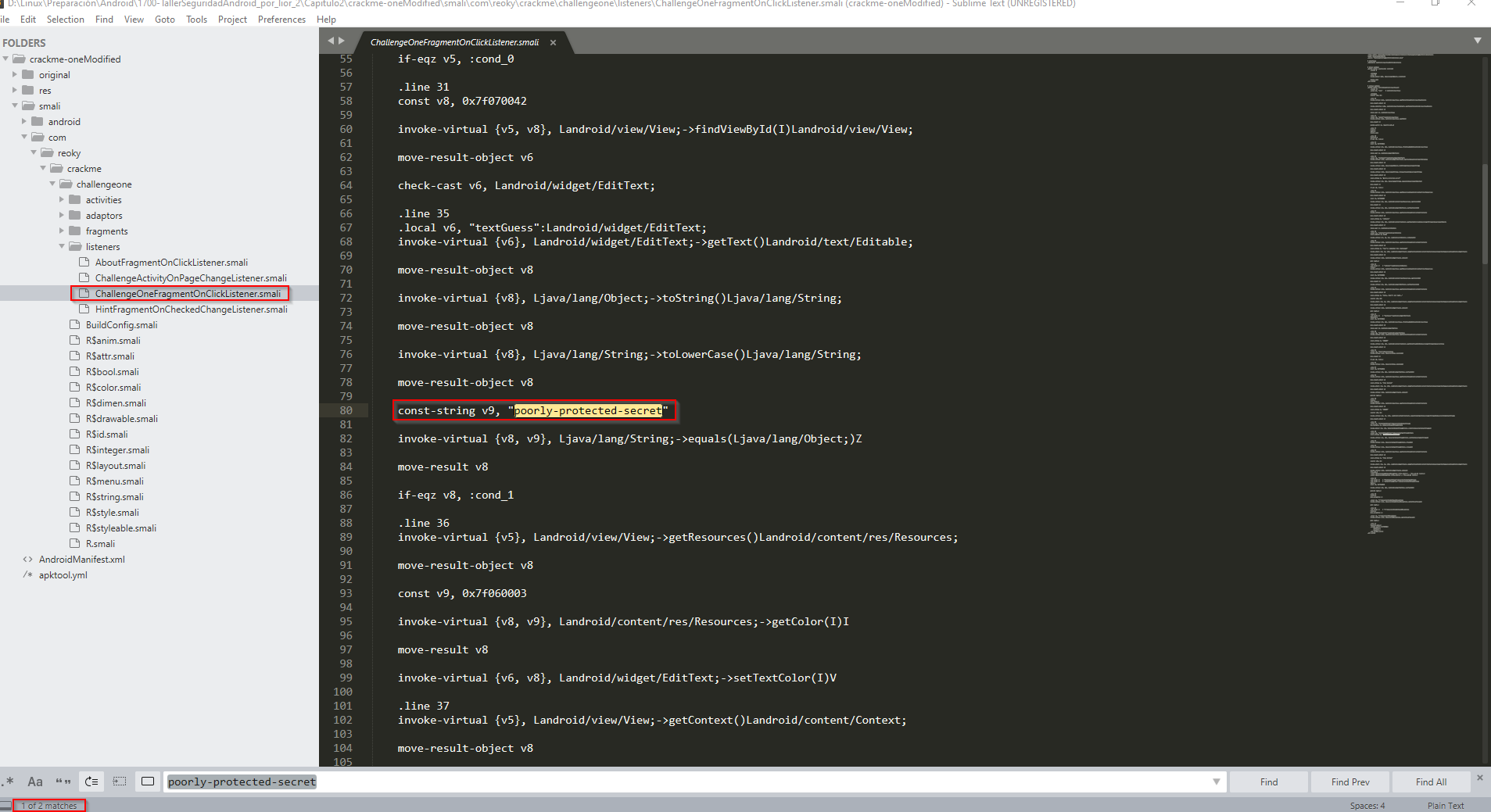
Task: Toggle sidebar via status bar panel icon
Action: tap(6, 805)
